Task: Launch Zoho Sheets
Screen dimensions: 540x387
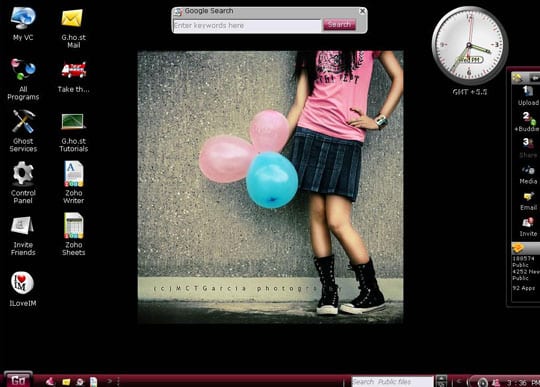Action: (73, 234)
